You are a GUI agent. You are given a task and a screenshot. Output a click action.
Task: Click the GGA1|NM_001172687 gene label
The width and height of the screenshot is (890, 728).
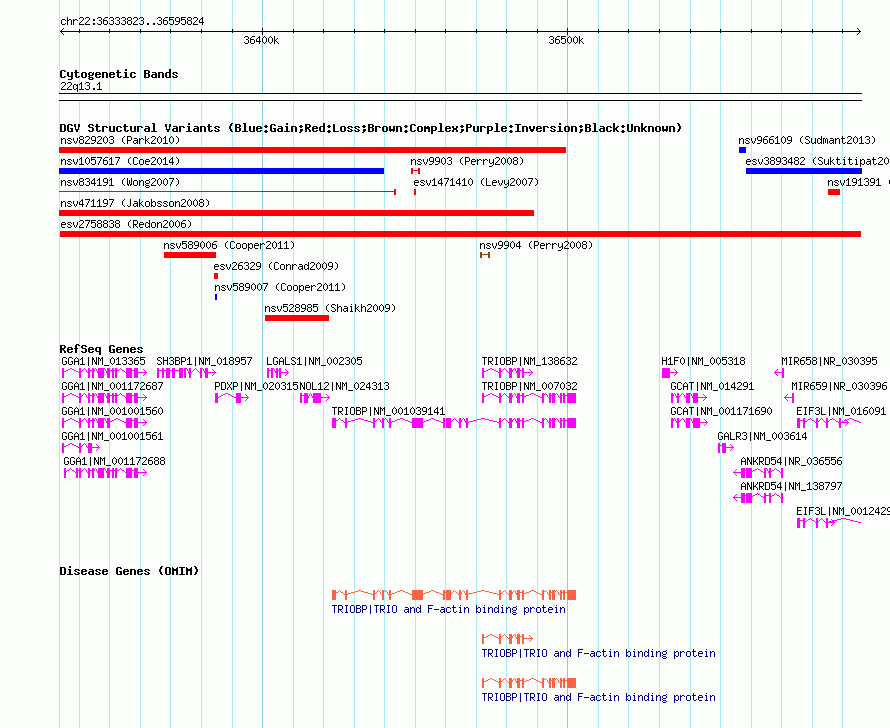[112, 386]
